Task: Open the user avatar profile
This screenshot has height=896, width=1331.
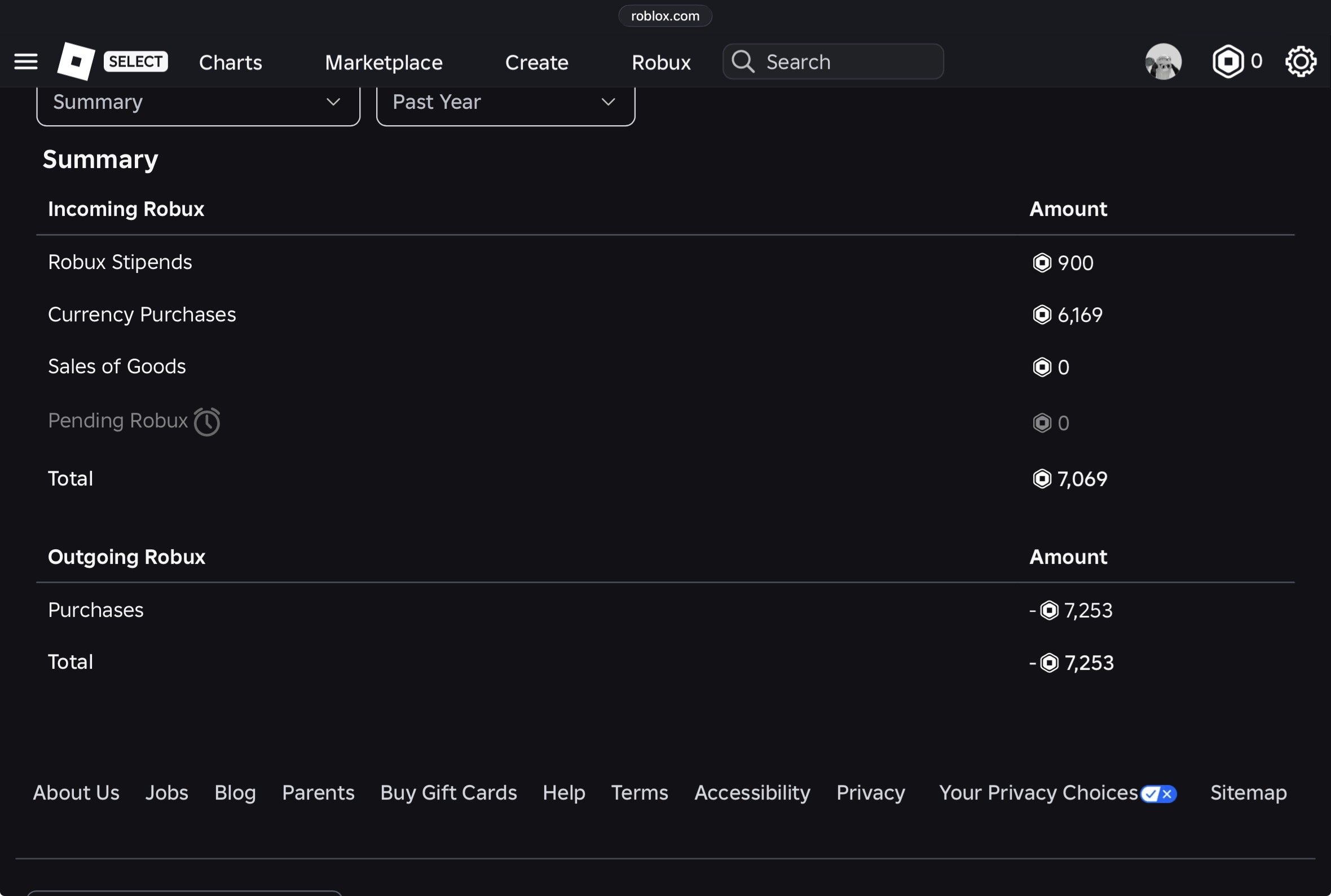Action: pos(1163,61)
